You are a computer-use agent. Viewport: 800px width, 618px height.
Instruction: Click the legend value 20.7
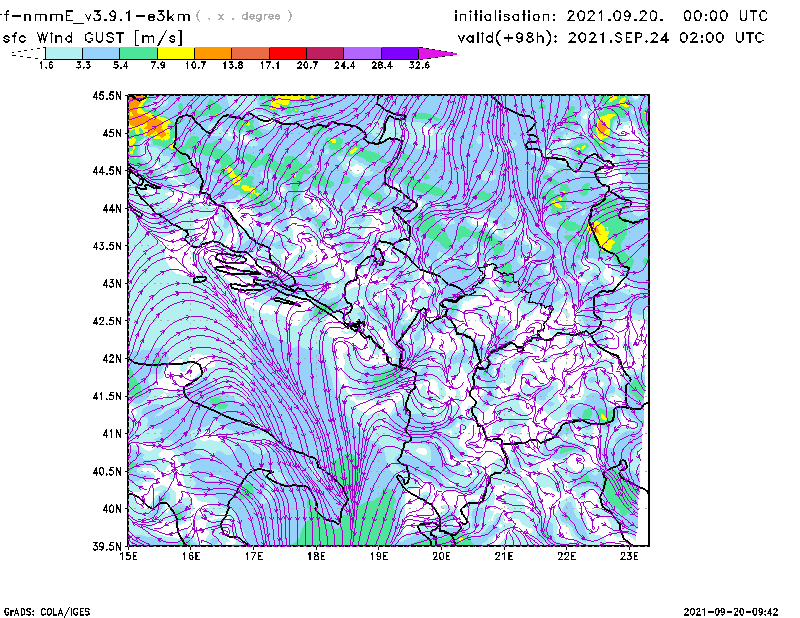point(307,65)
